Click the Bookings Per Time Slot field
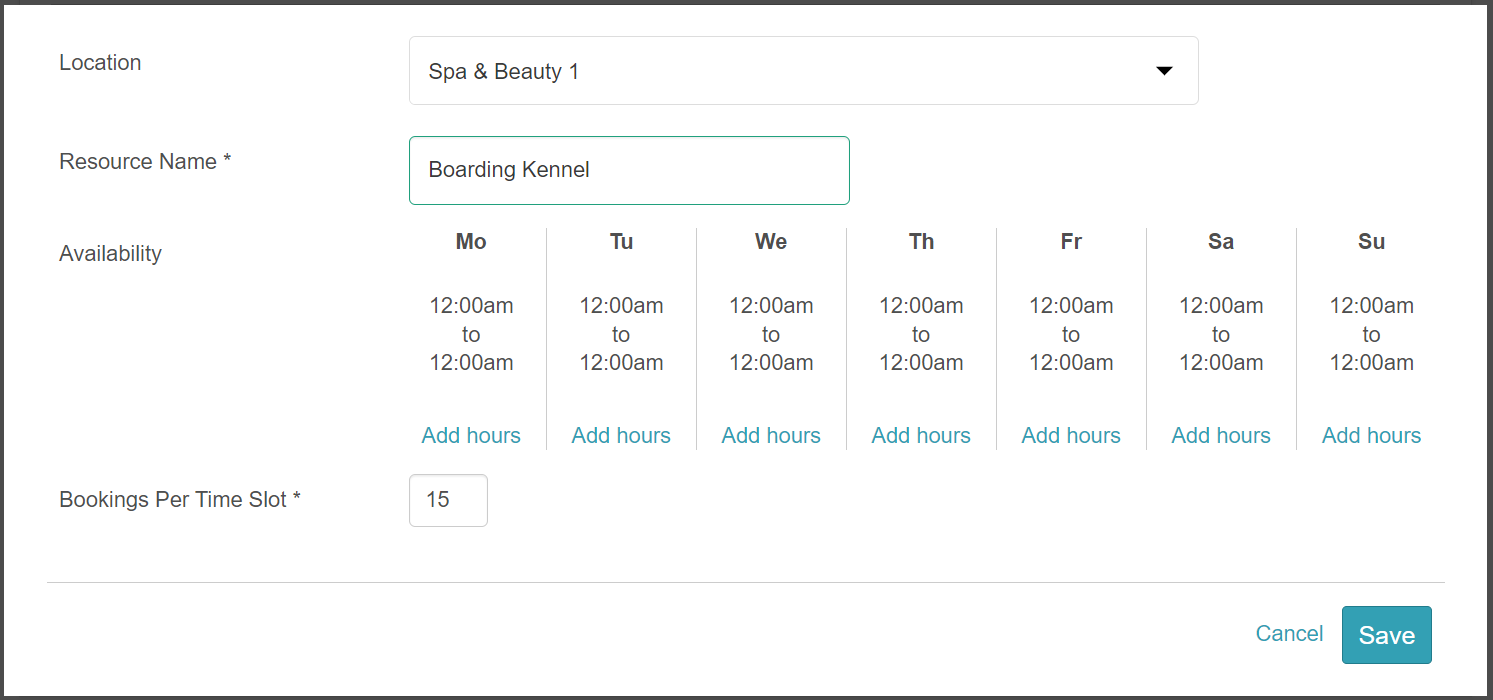Viewport: 1493px width, 700px height. pos(448,500)
